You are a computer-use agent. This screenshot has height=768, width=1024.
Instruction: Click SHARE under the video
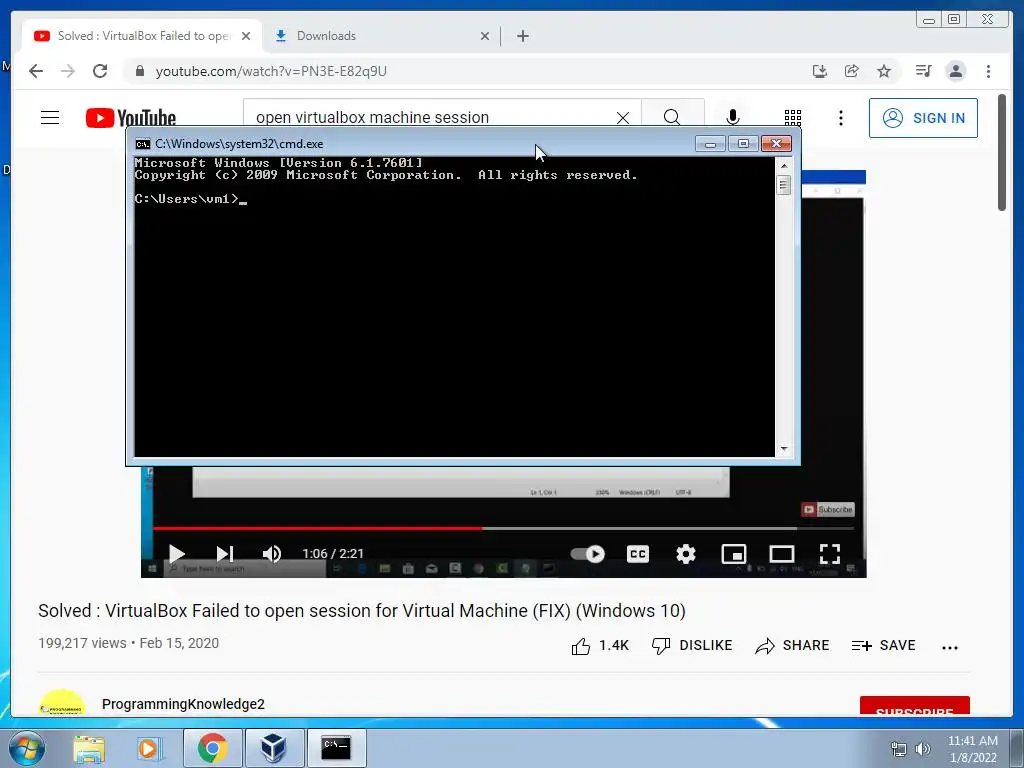[x=792, y=646]
